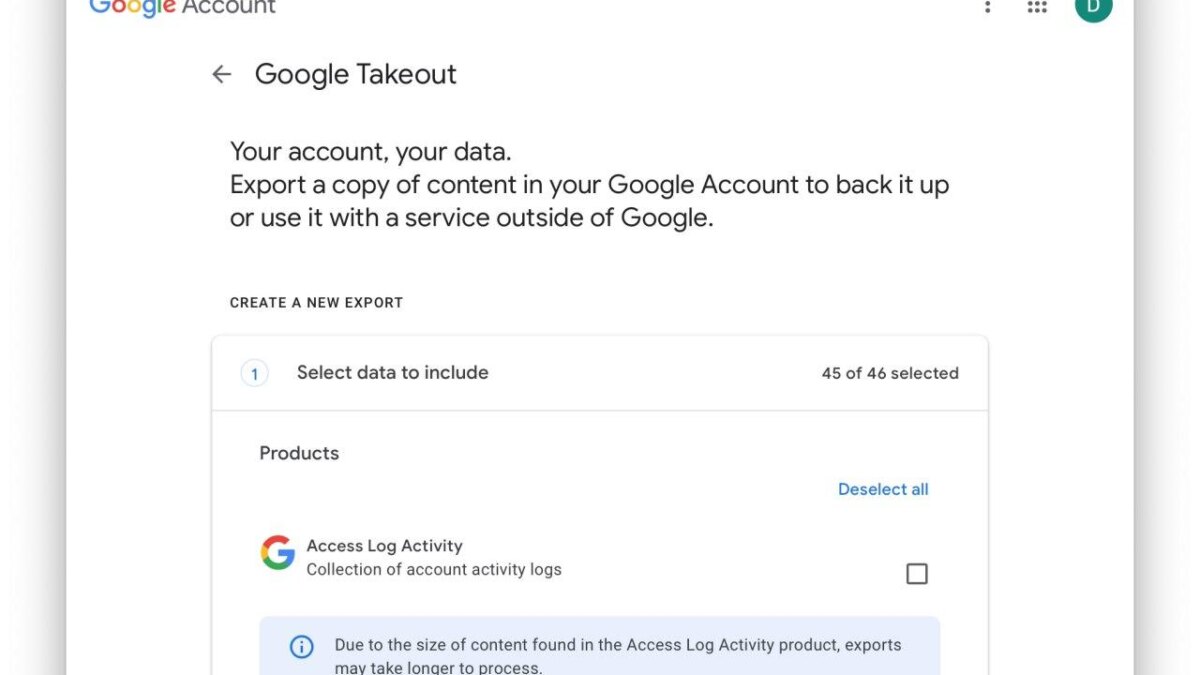Click the Google Account logo
This screenshot has height=675, width=1200.
(x=182, y=8)
